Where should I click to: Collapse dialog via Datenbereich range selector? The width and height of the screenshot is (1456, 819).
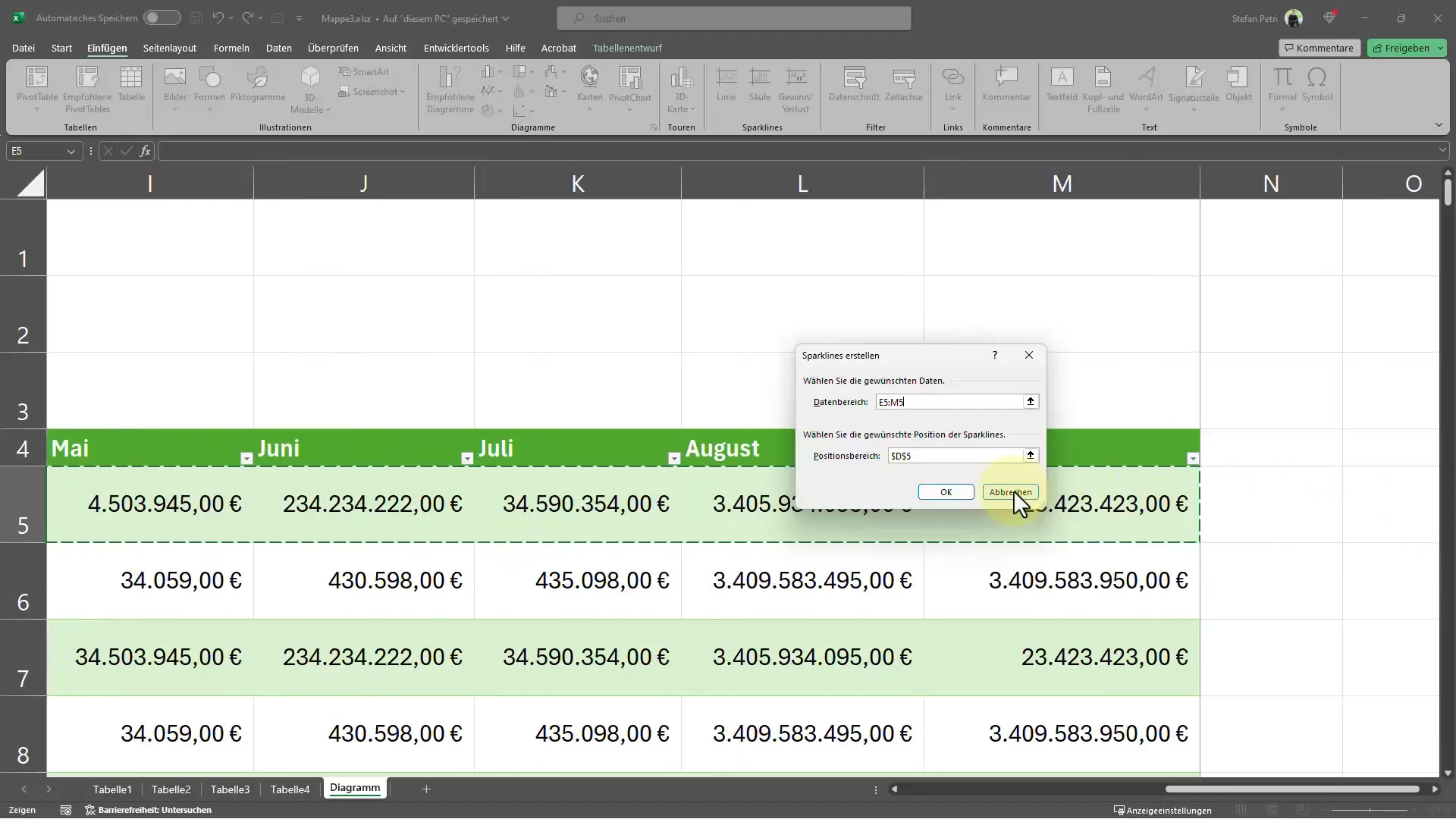[x=1031, y=402]
